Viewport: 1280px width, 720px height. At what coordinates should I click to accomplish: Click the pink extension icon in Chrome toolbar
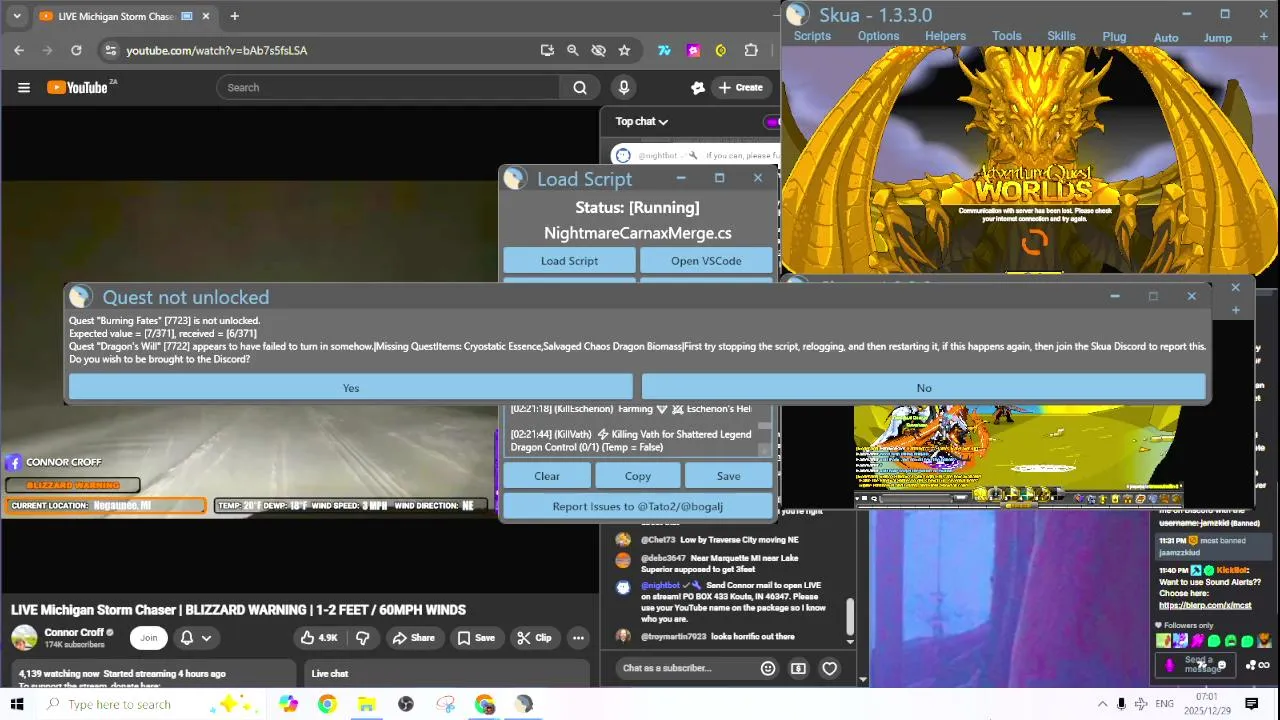[x=693, y=50]
